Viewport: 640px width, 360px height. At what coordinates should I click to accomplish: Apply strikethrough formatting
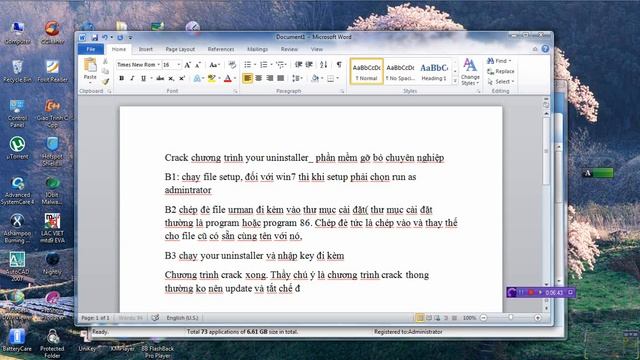160,78
